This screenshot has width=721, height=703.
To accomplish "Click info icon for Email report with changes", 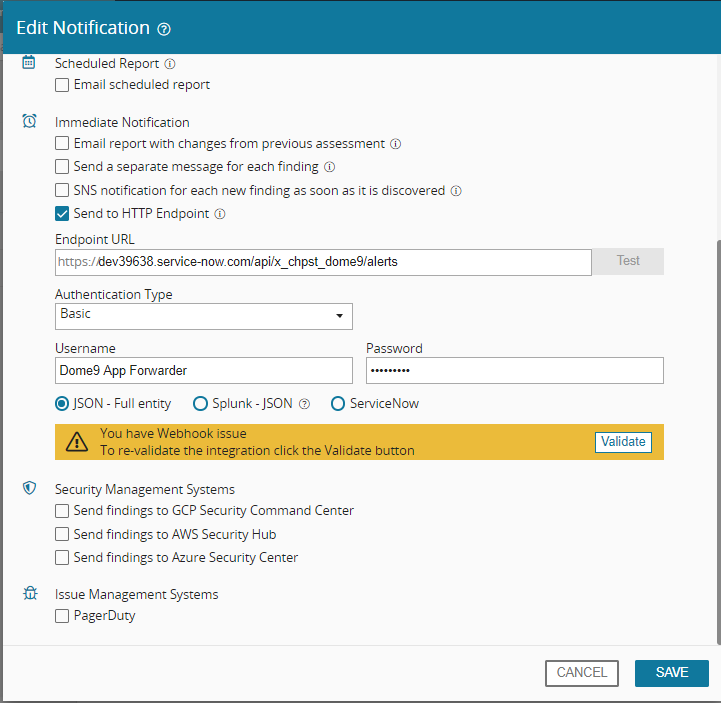I will (x=395, y=144).
